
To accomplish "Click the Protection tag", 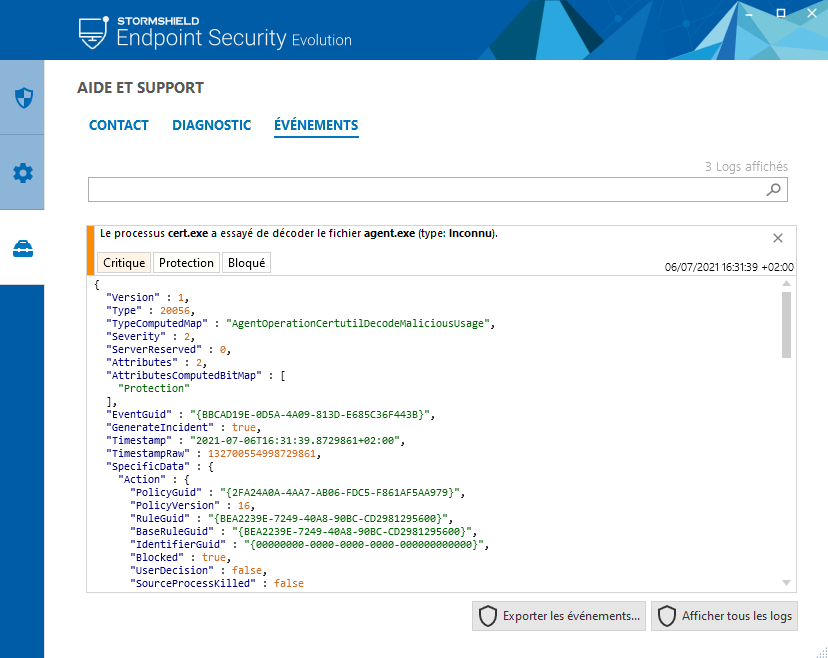I will tap(186, 262).
